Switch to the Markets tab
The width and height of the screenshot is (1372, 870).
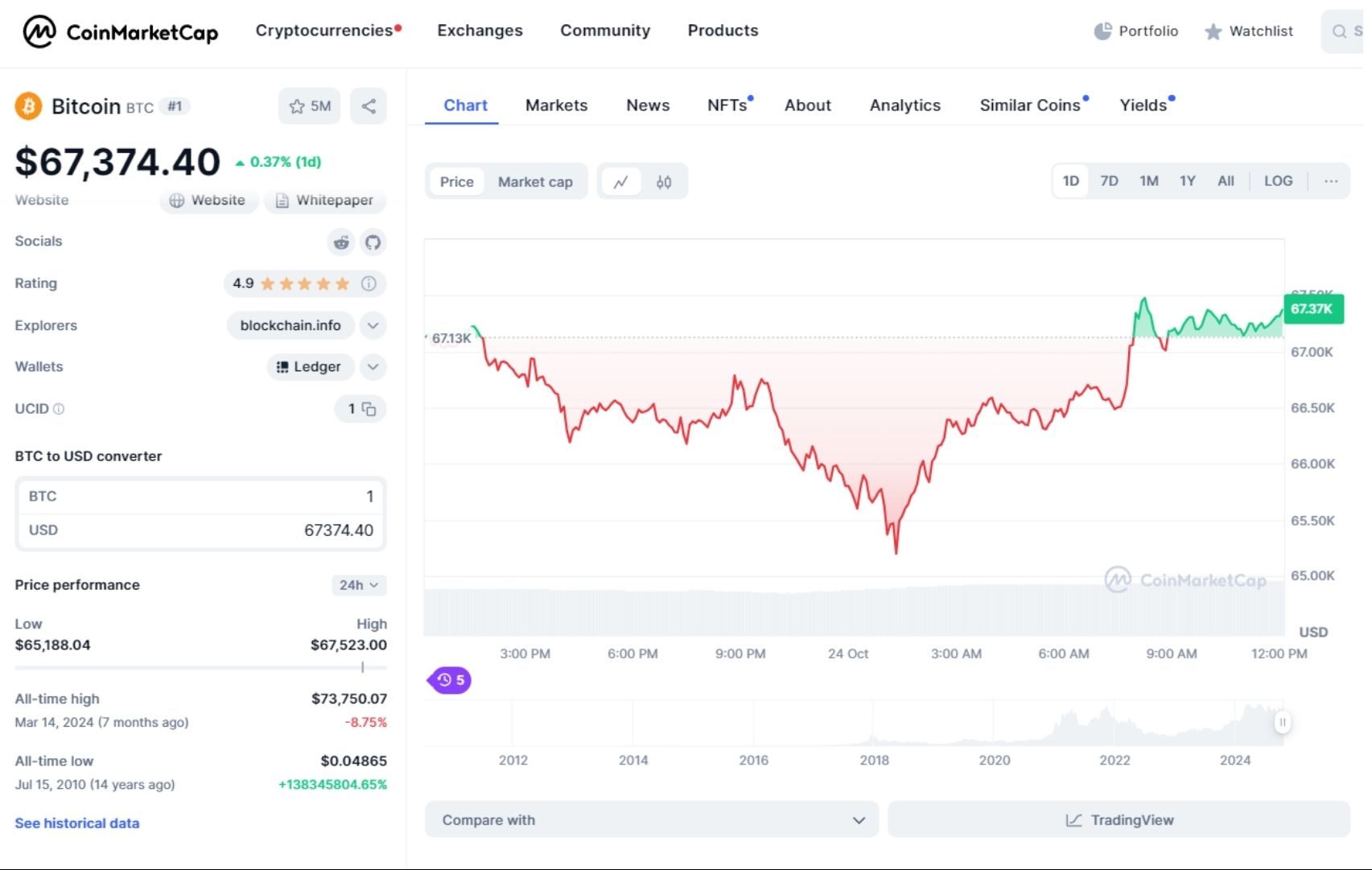point(556,105)
